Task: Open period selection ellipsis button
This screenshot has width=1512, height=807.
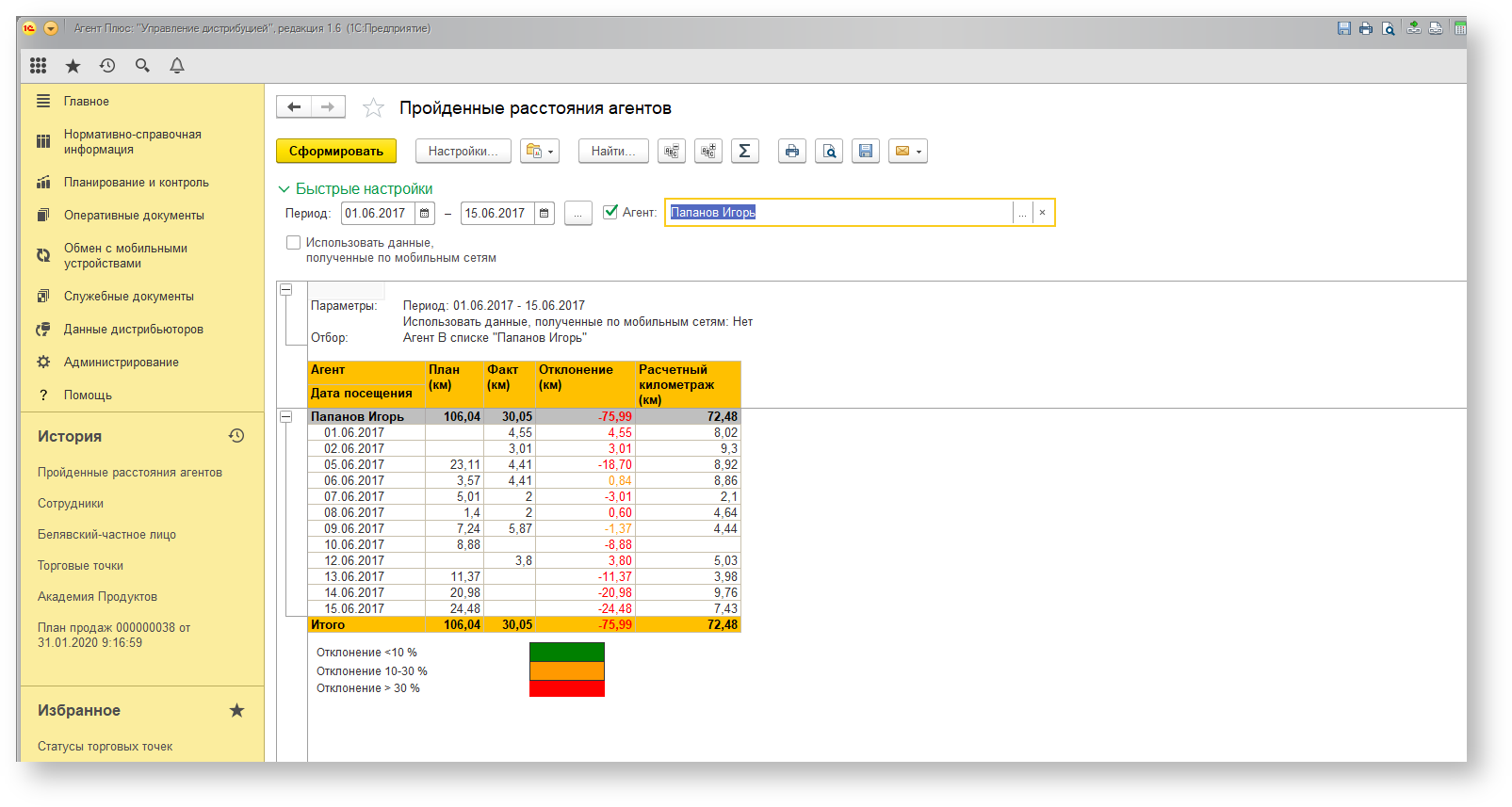Action: 578,213
